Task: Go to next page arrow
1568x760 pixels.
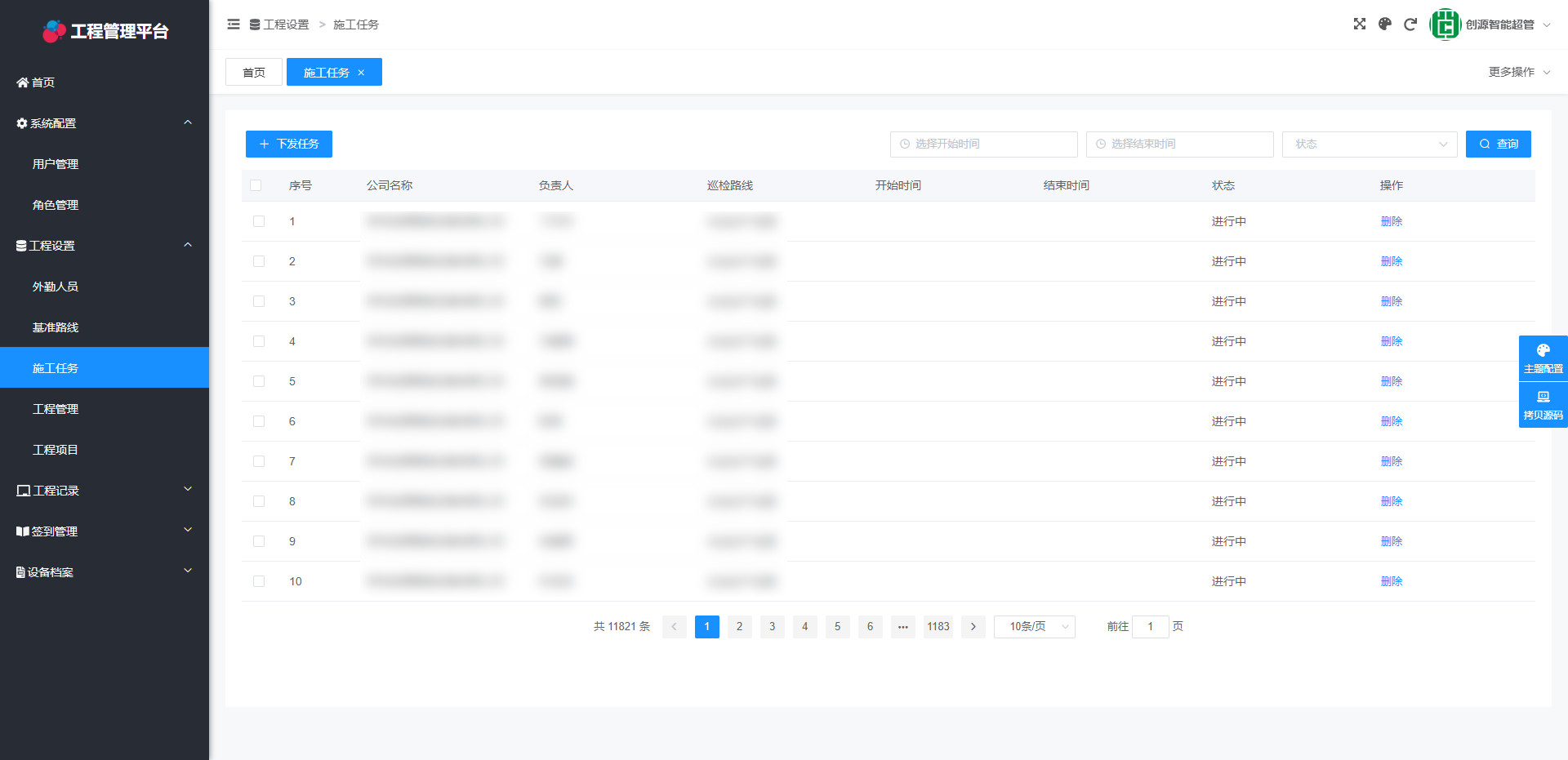Action: [x=973, y=627]
